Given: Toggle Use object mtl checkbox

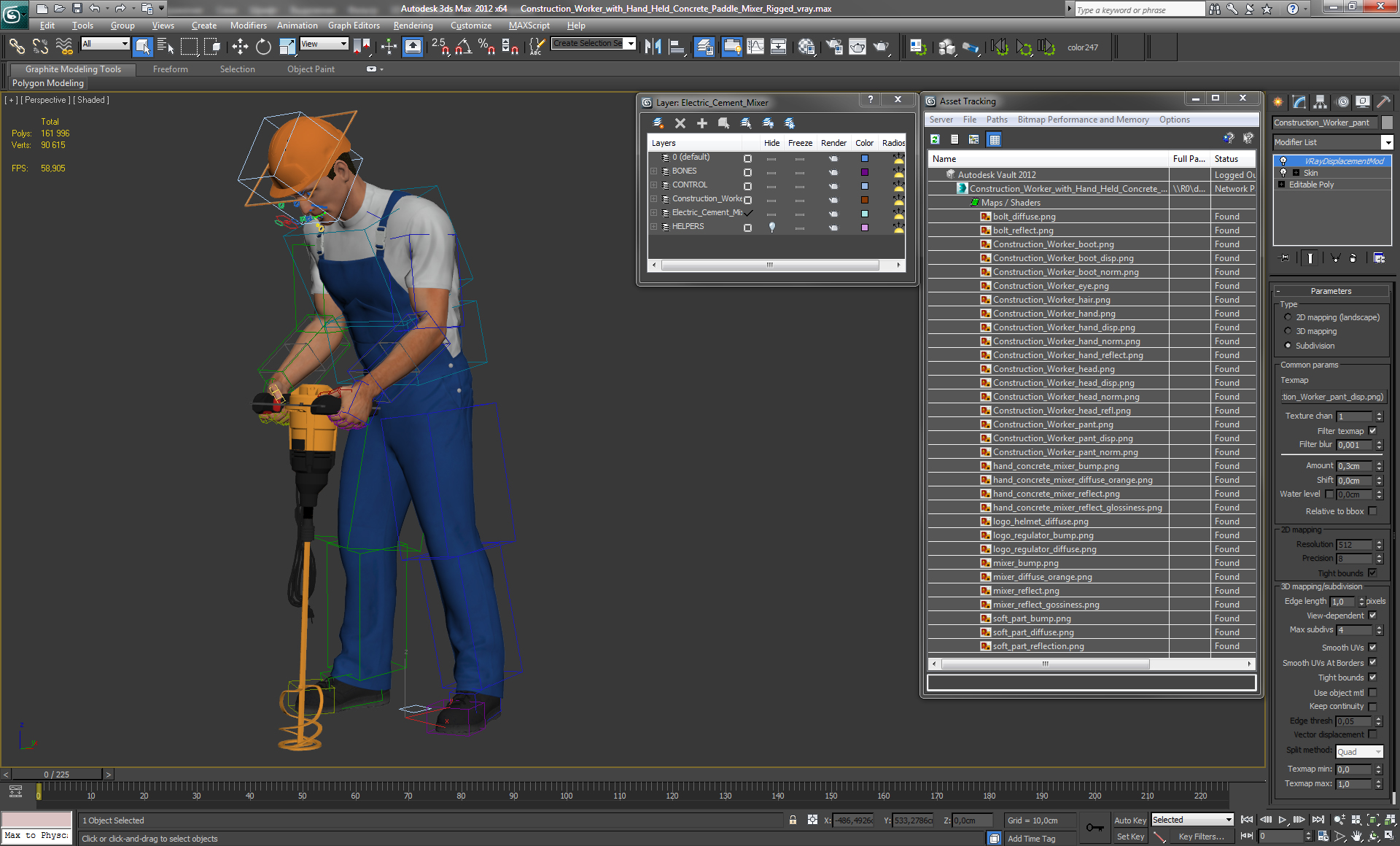Looking at the screenshot, I should coord(1373,693).
